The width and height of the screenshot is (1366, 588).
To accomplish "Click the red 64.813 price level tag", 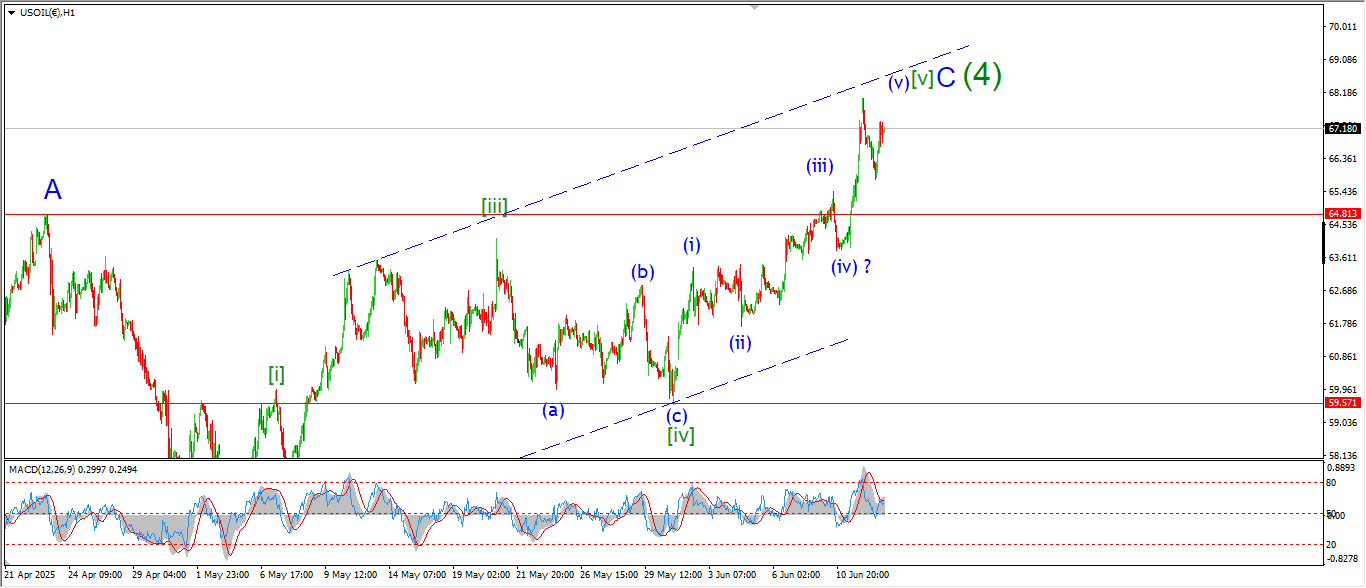I will pyautogui.click(x=1342, y=214).
